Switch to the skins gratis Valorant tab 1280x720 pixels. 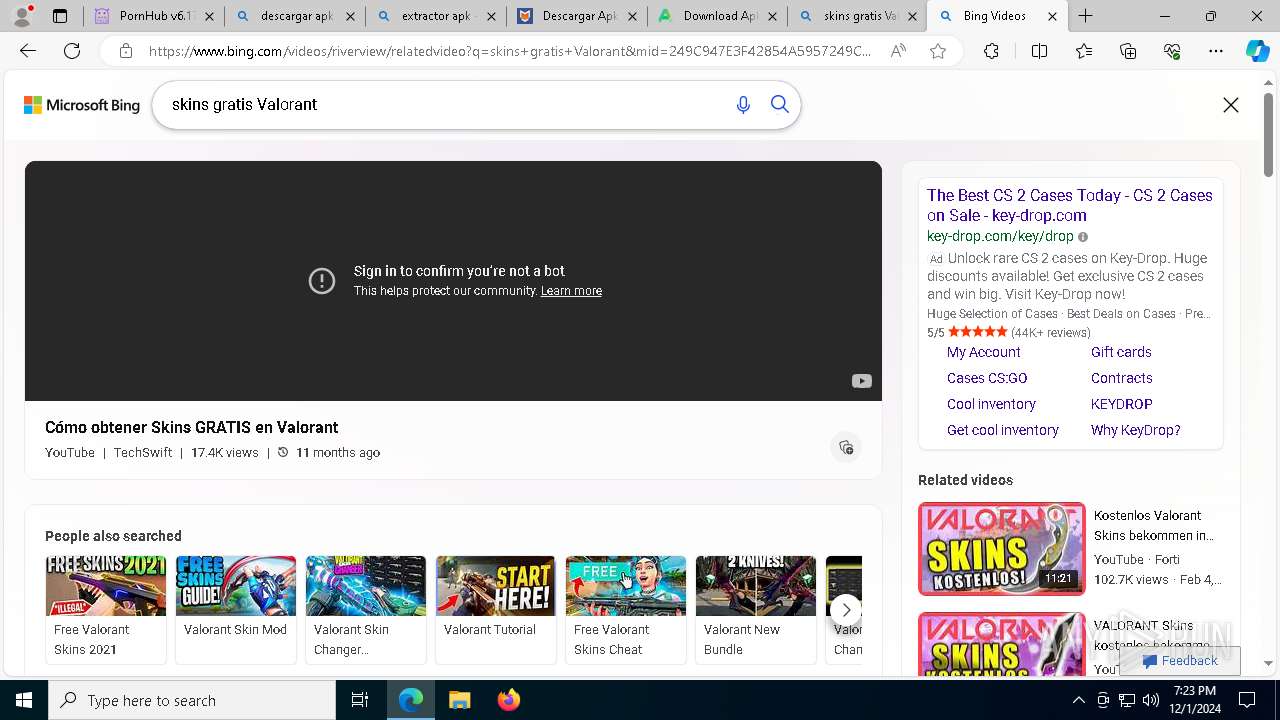[857, 16]
